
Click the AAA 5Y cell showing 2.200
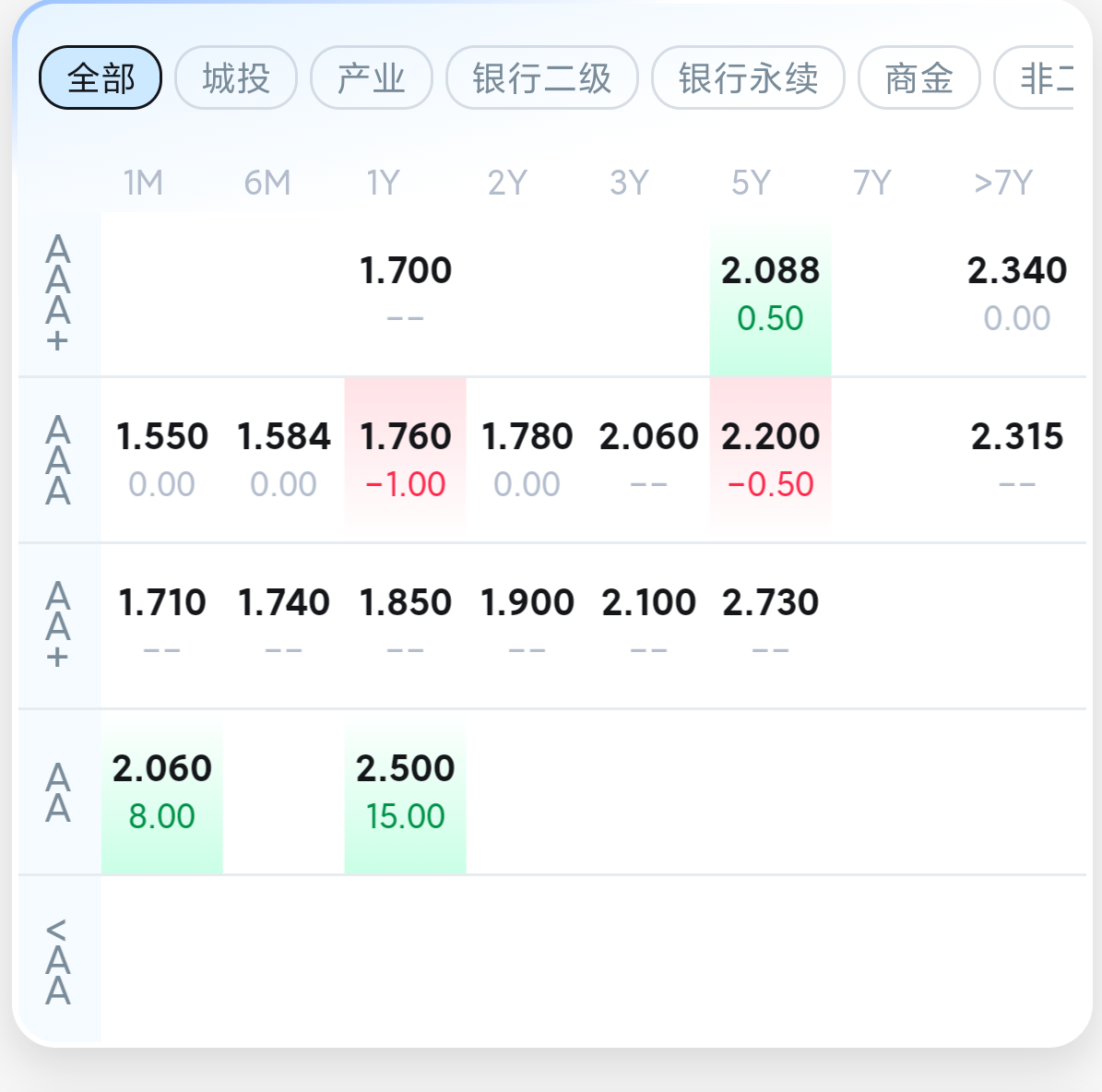click(770, 458)
